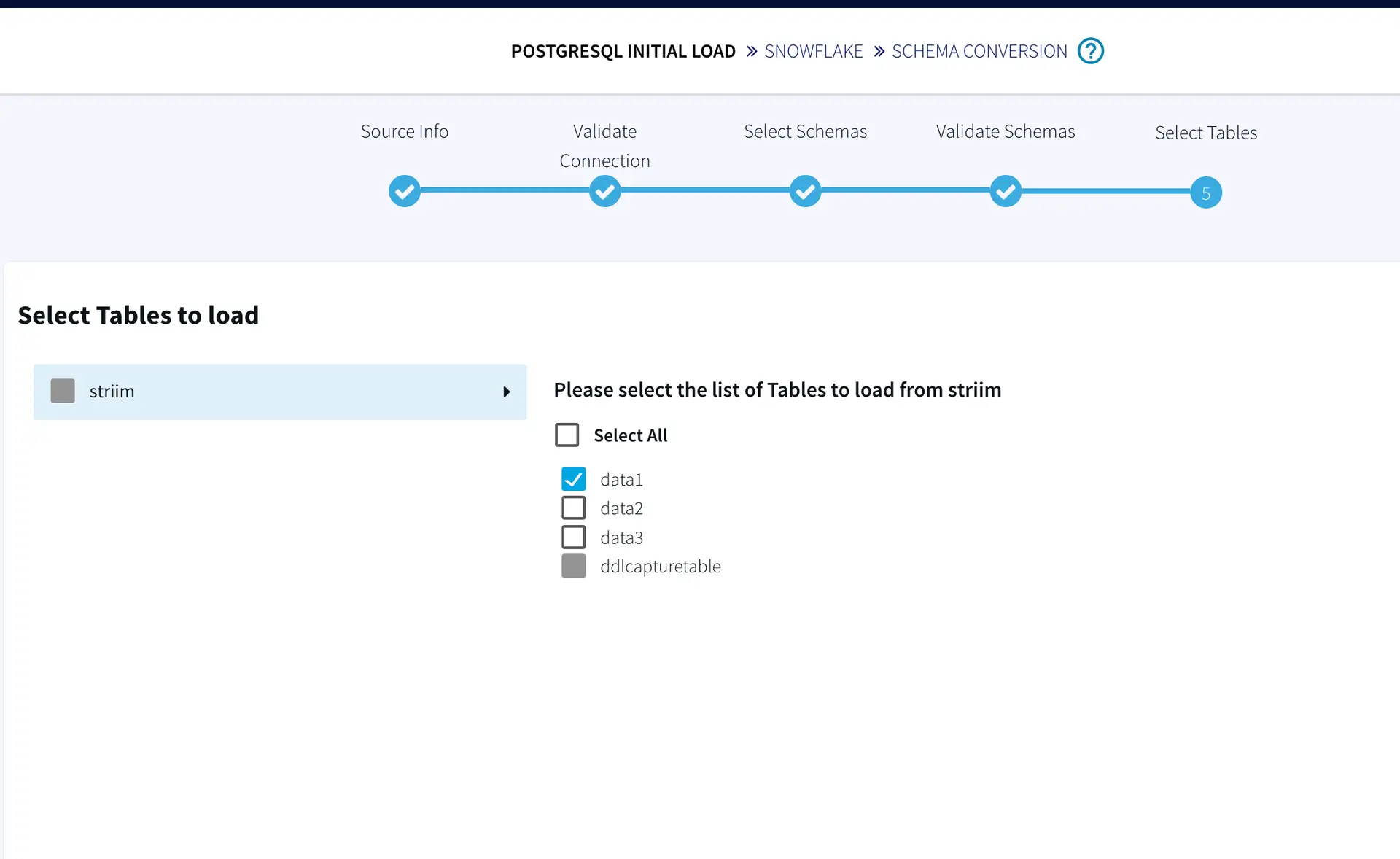The height and width of the screenshot is (859, 1400).
Task: Click the Source Info step checkmark circle
Action: (x=404, y=191)
